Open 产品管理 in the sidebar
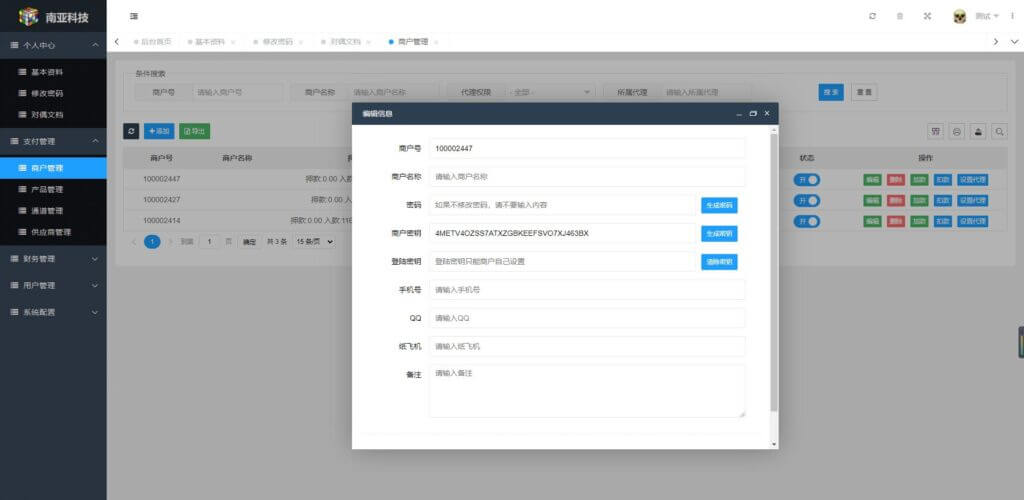1024x500 pixels. 53,189
